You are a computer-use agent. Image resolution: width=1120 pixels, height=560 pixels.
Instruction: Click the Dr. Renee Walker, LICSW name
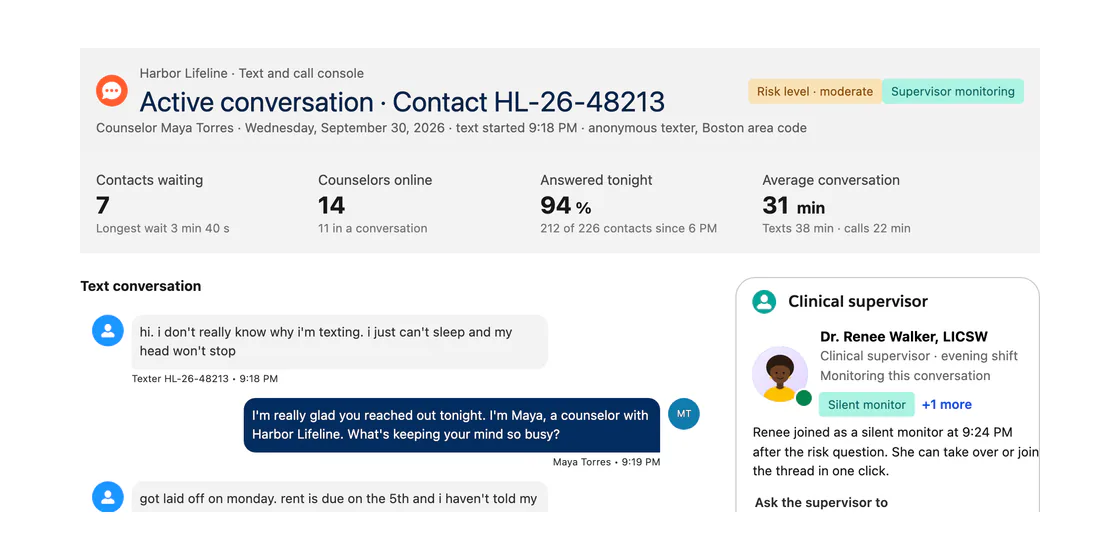click(904, 336)
